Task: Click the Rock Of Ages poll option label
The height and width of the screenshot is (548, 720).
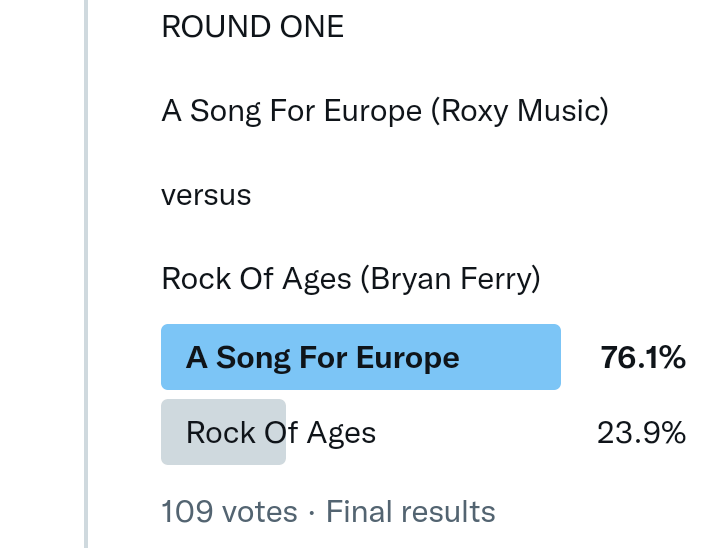Action: point(281,432)
